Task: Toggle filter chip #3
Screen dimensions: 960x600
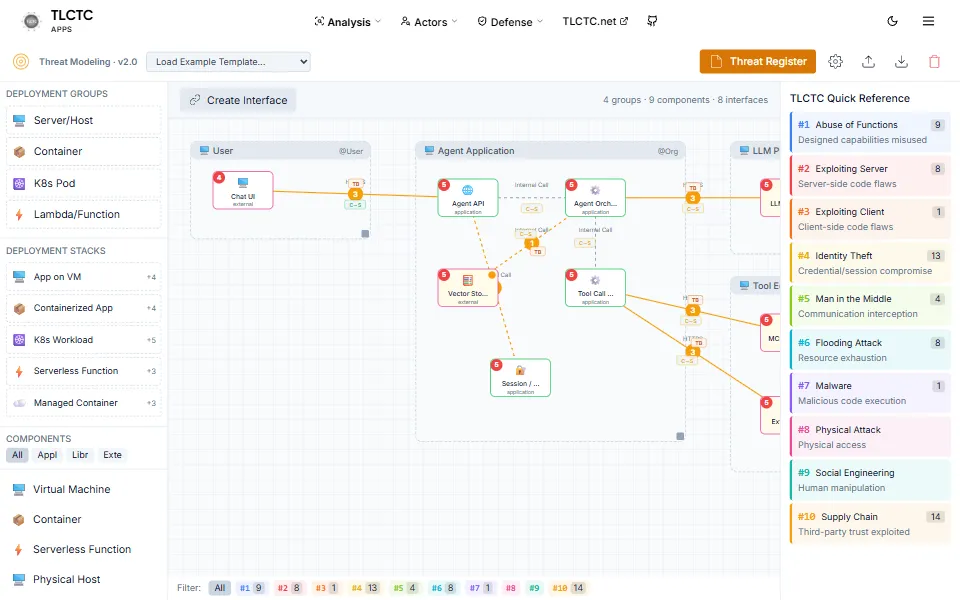Action: (x=326, y=588)
